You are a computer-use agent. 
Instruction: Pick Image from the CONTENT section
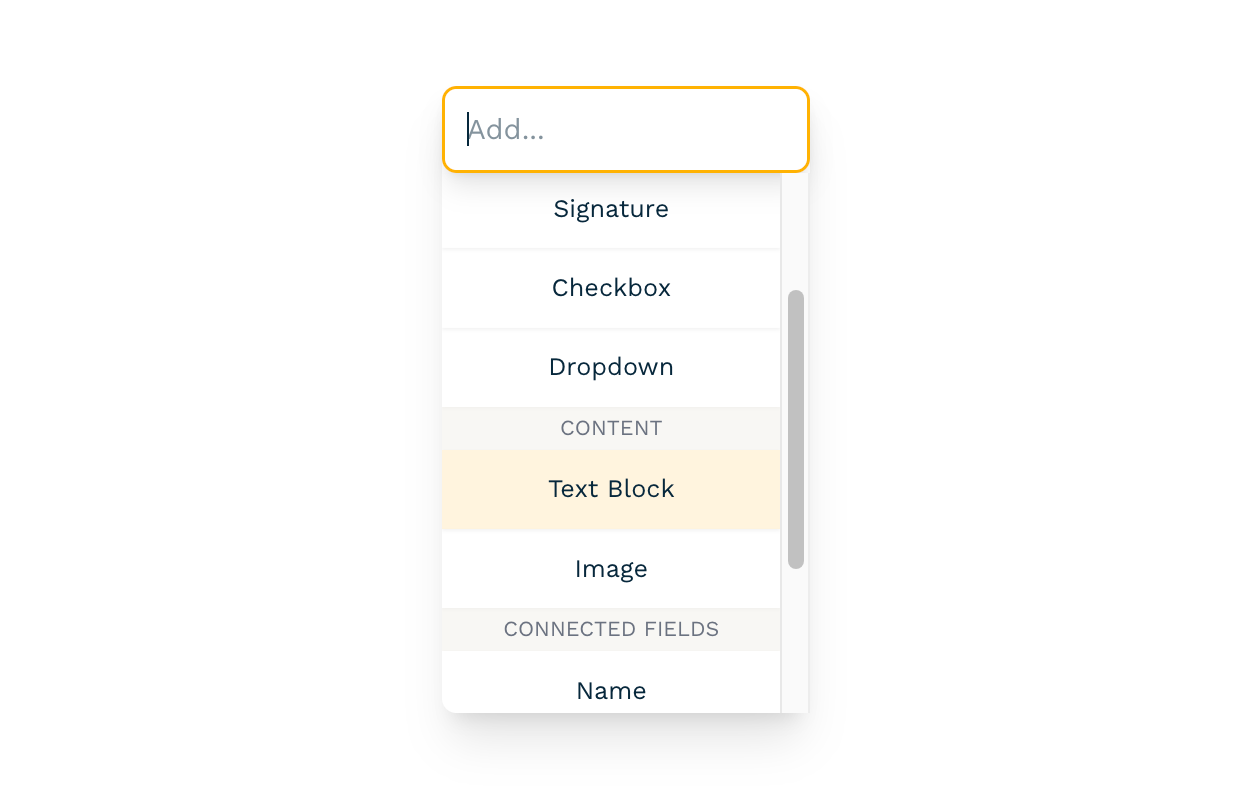click(x=610, y=569)
